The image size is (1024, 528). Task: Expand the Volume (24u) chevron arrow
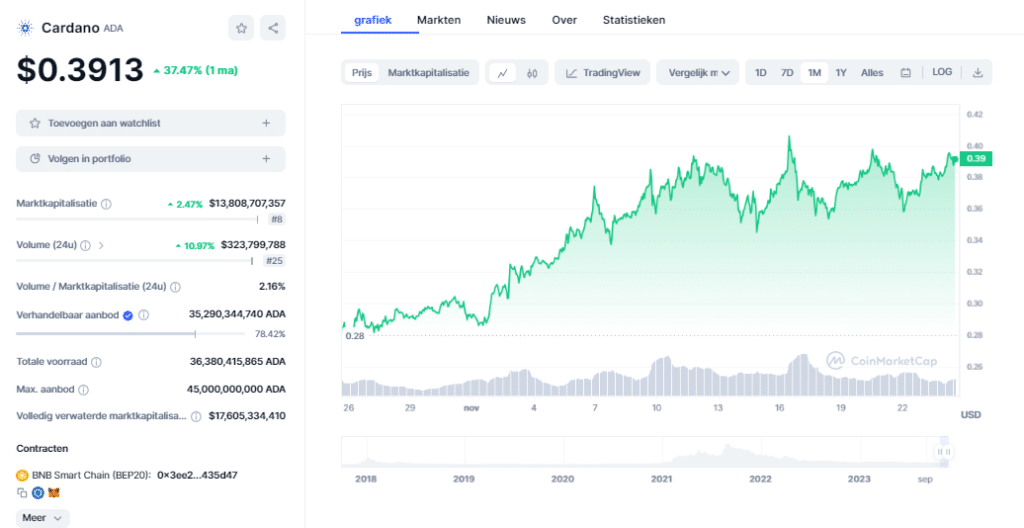[101, 246]
